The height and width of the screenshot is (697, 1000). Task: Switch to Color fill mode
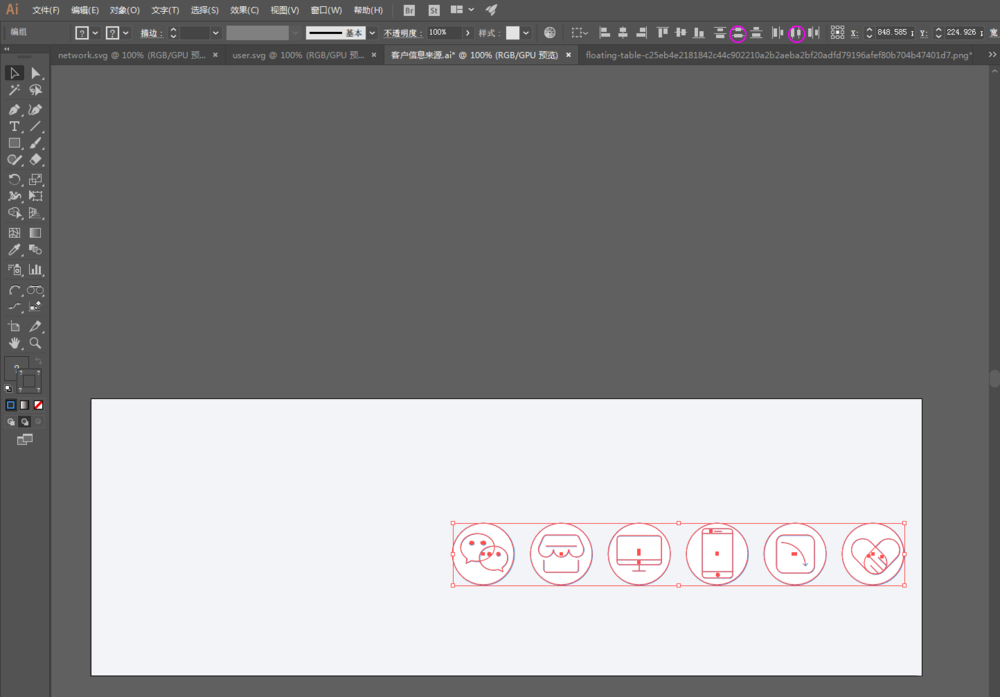[11, 405]
